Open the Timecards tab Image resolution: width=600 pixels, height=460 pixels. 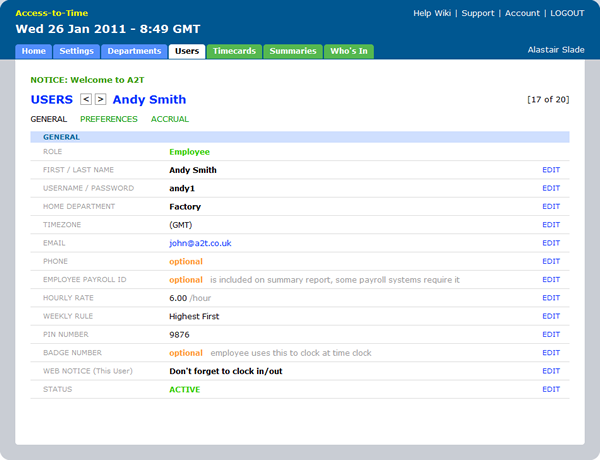tap(234, 51)
